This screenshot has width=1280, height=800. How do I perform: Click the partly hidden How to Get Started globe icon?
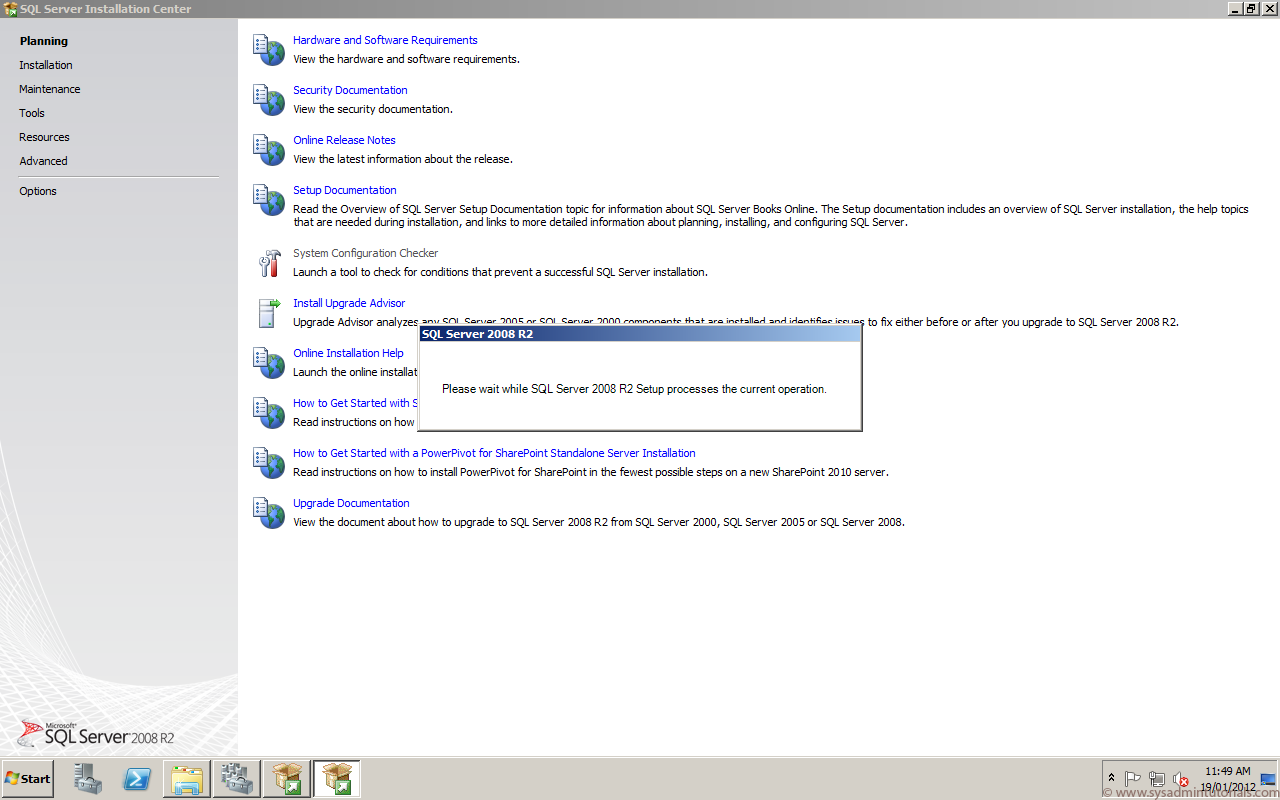[269, 413]
